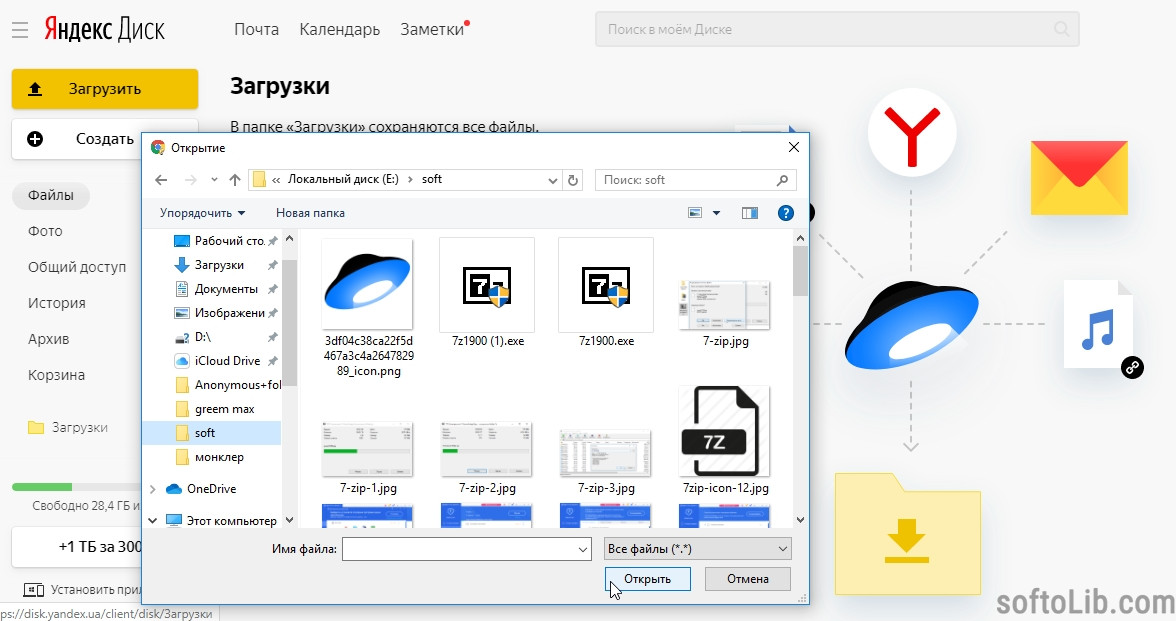
Task: Select the 7z1900.exe file
Action: [x=606, y=293]
